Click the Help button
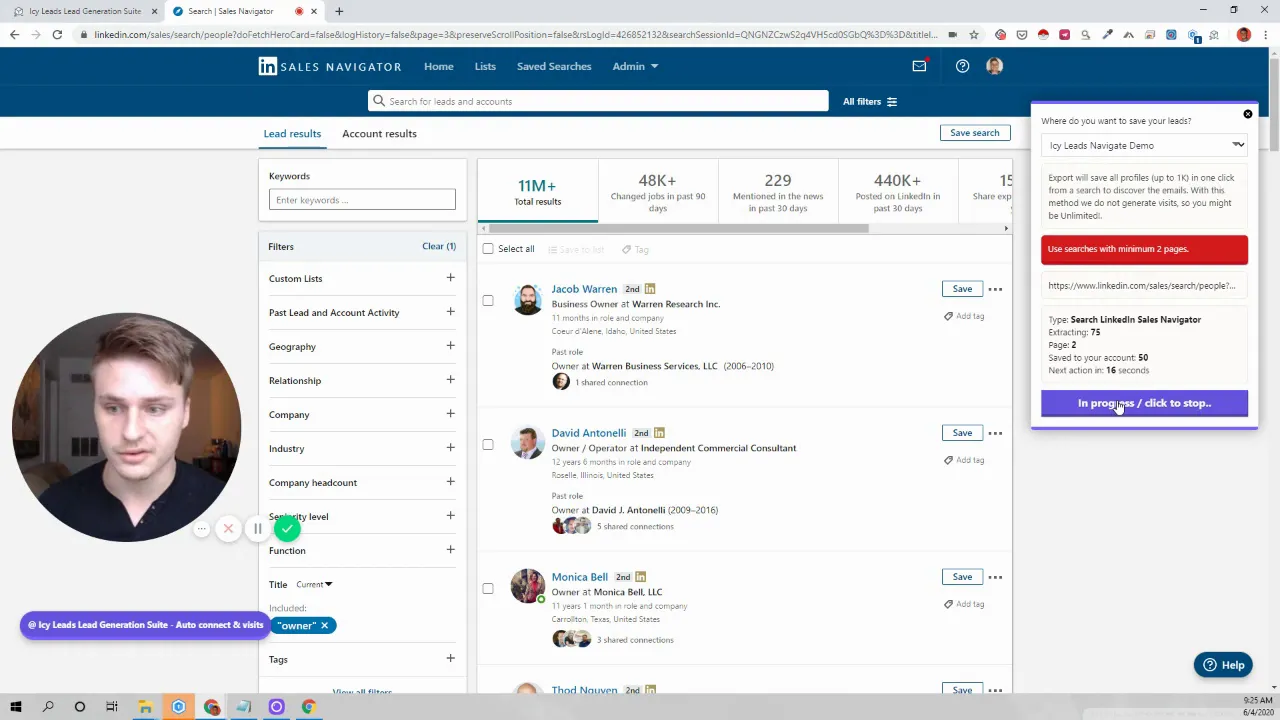 (1223, 665)
